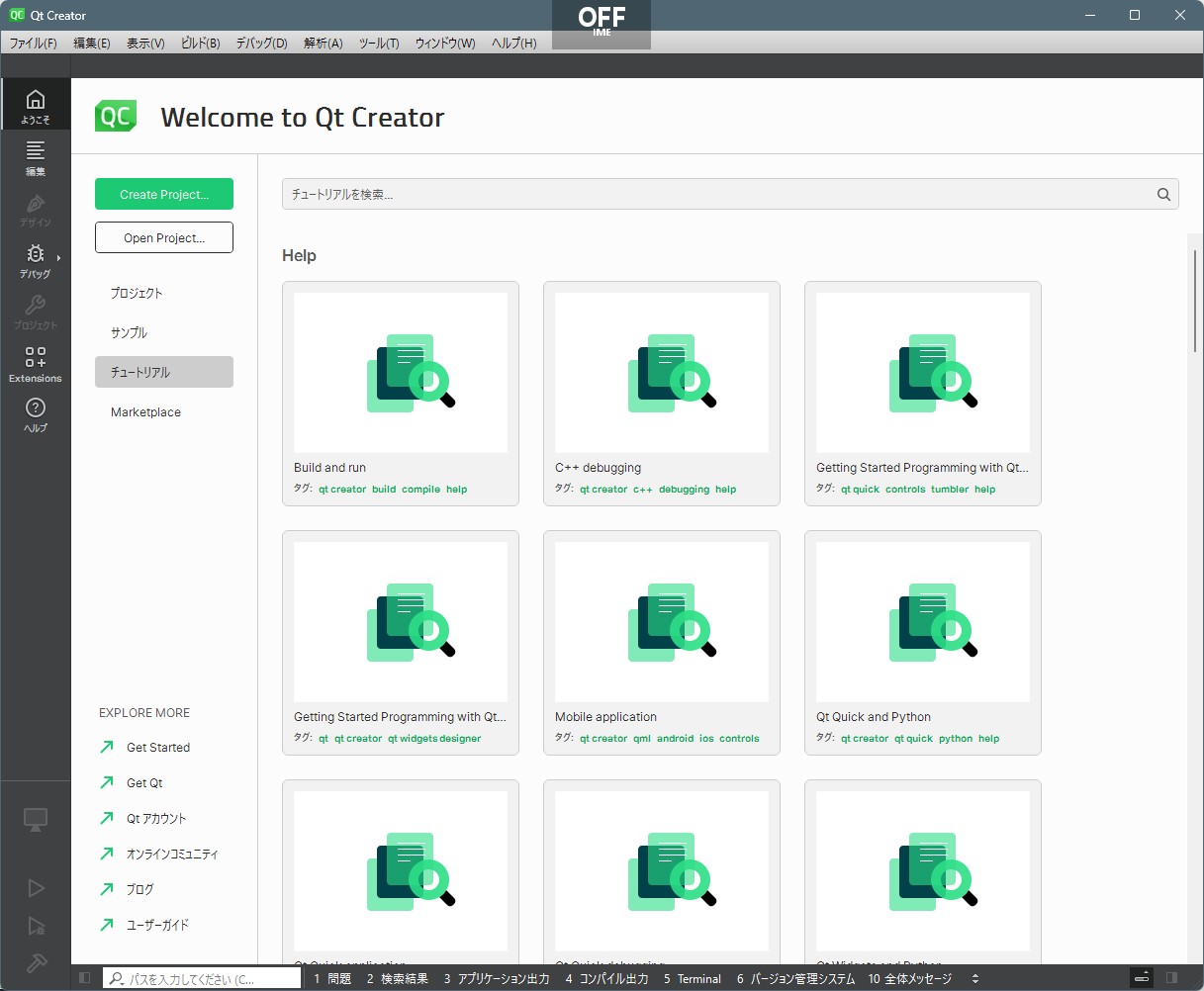Viewport: 1204px width, 991px height.
Task: Click the green Run play button
Action: [x=36, y=888]
